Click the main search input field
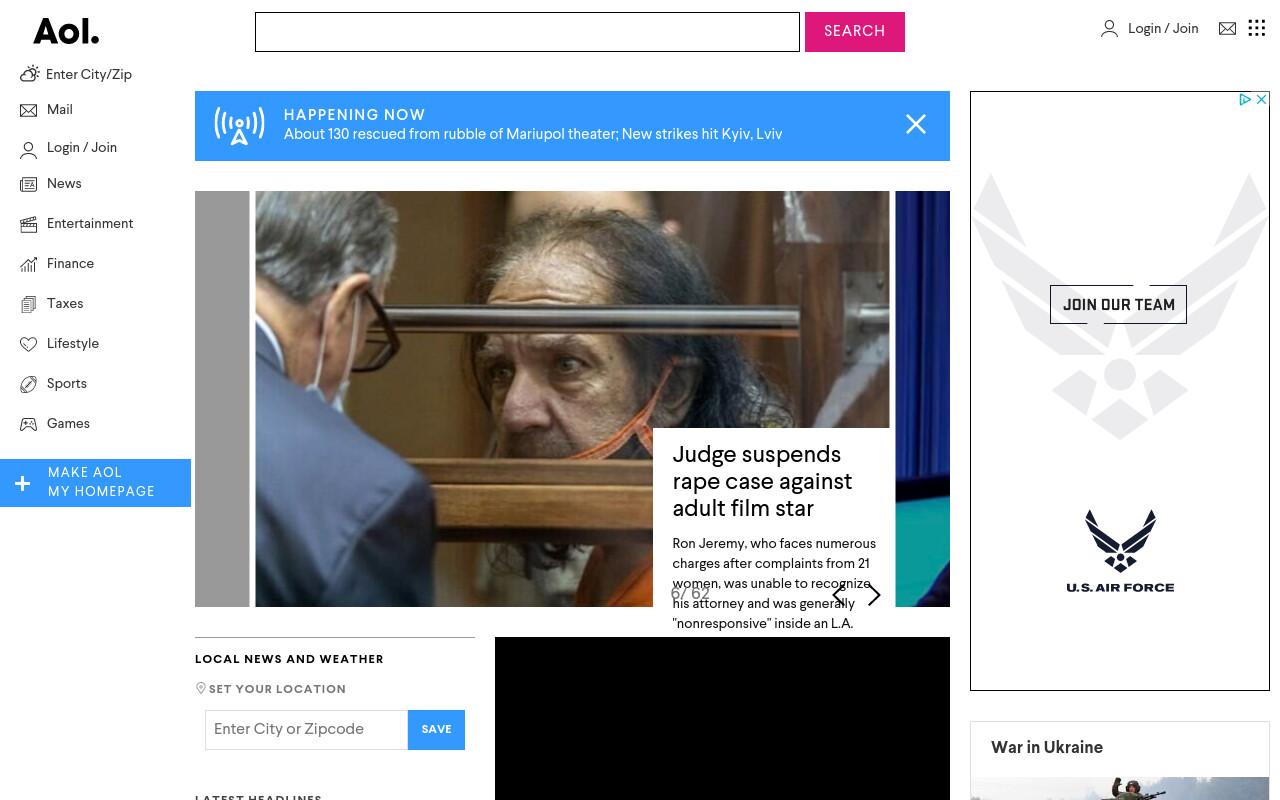This screenshot has height=800, width=1280. (527, 32)
